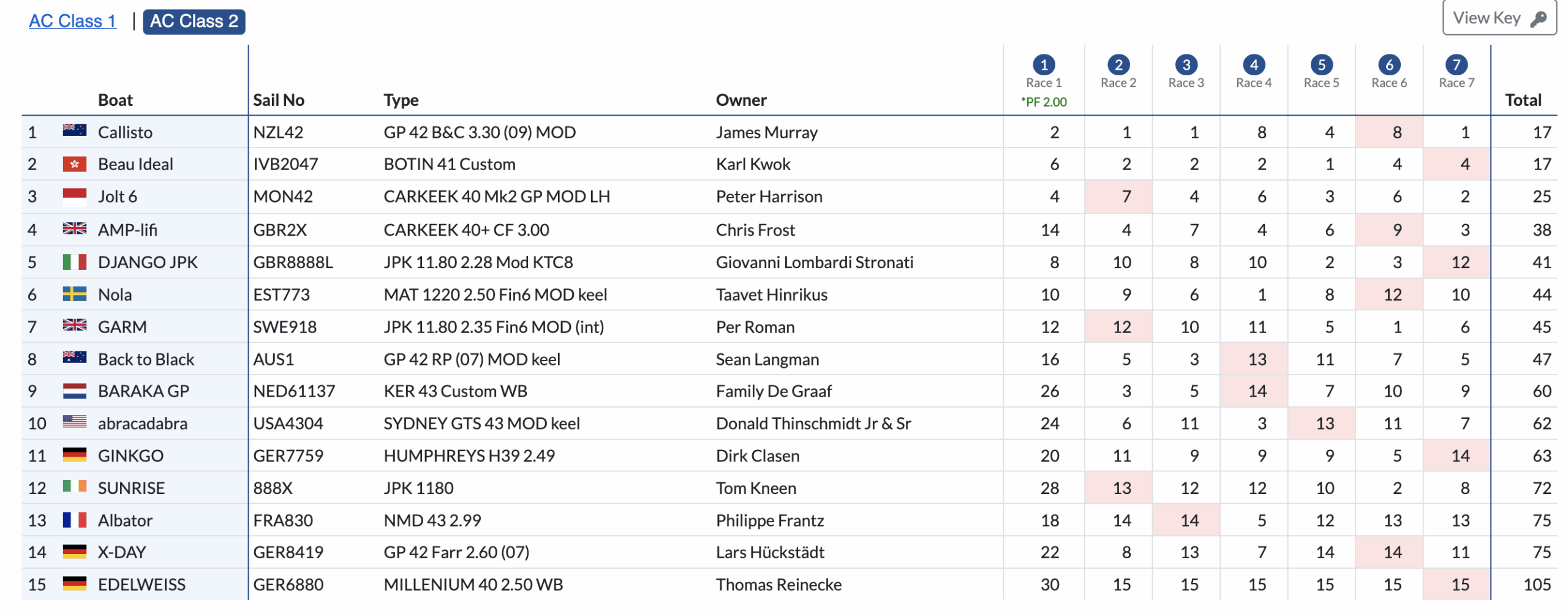Click SUNRISE Race 1 score 28
This screenshot has height=614, width=1568.
[1049, 488]
